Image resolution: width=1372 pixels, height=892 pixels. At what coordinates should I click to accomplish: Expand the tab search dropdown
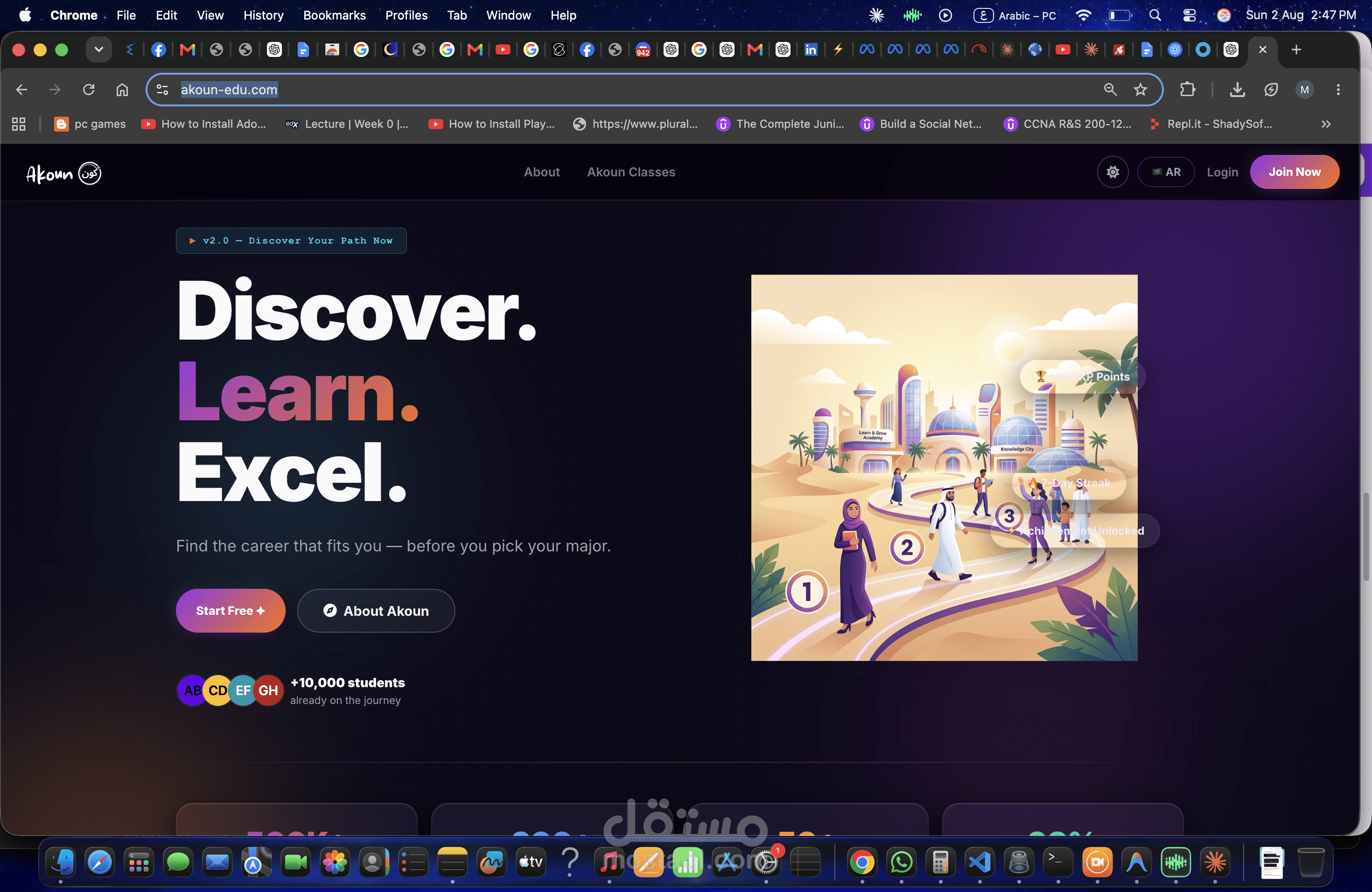(x=98, y=49)
